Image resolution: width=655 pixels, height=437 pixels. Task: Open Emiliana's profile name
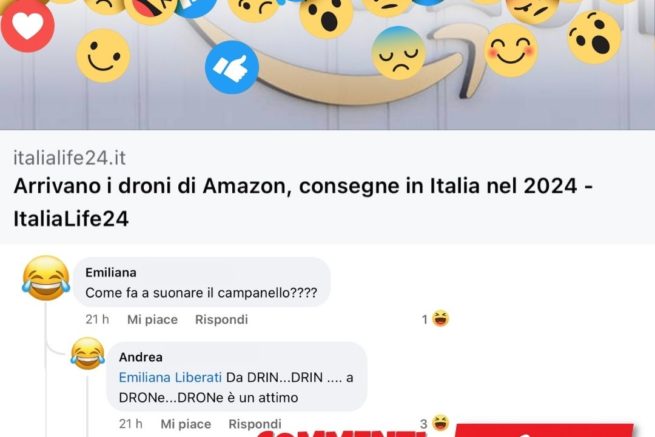point(111,272)
